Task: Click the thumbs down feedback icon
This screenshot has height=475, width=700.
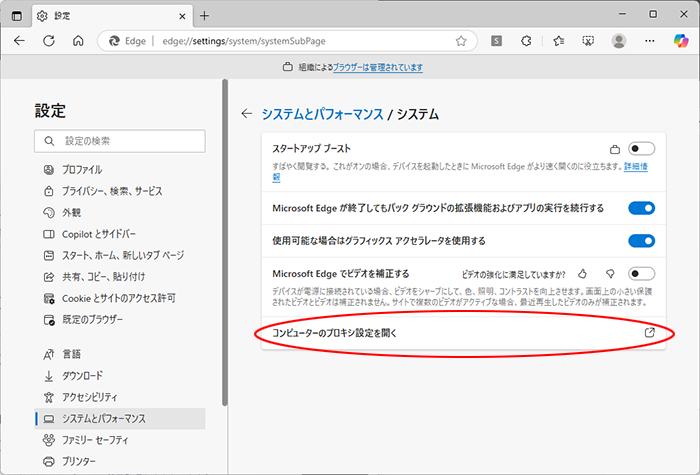Action: point(609,273)
